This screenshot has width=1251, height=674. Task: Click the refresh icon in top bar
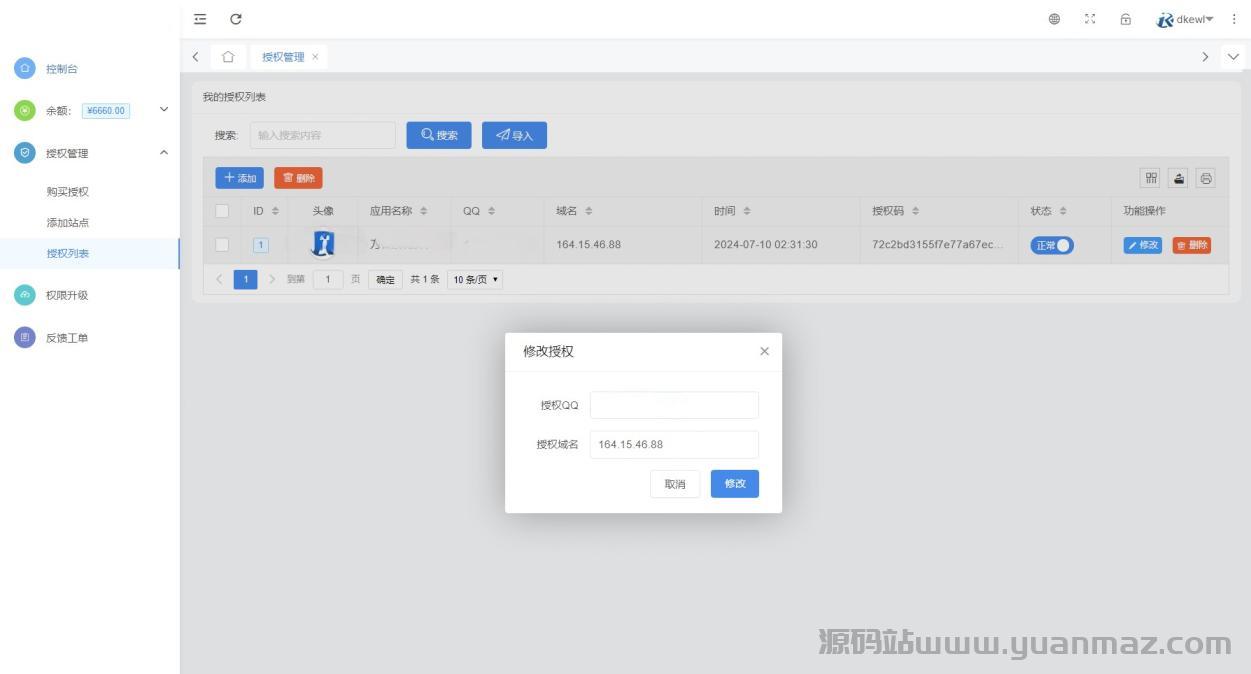236,19
